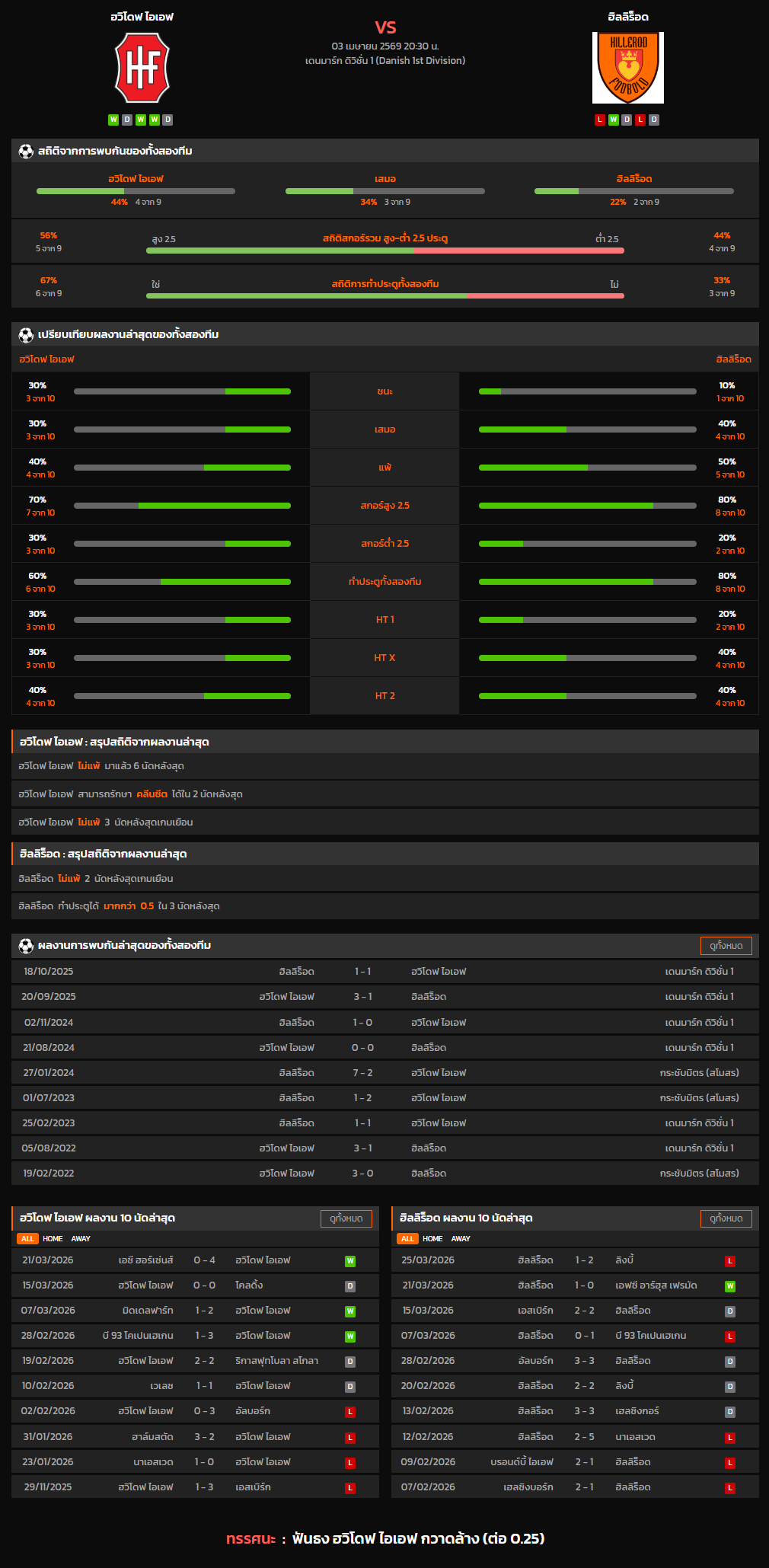Click soccer ball icon beside head-to-head stats header
The width and height of the screenshot is (769, 1568).
(26, 151)
